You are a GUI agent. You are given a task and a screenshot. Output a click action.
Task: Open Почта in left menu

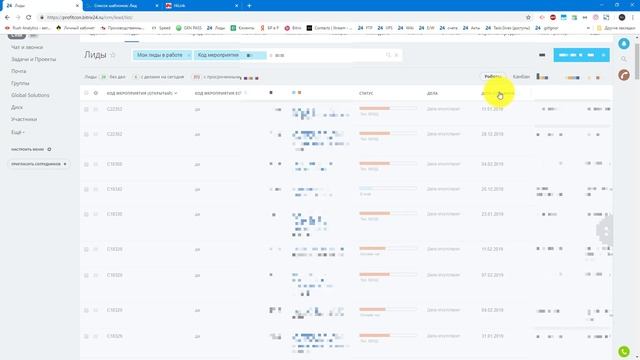pos(19,71)
